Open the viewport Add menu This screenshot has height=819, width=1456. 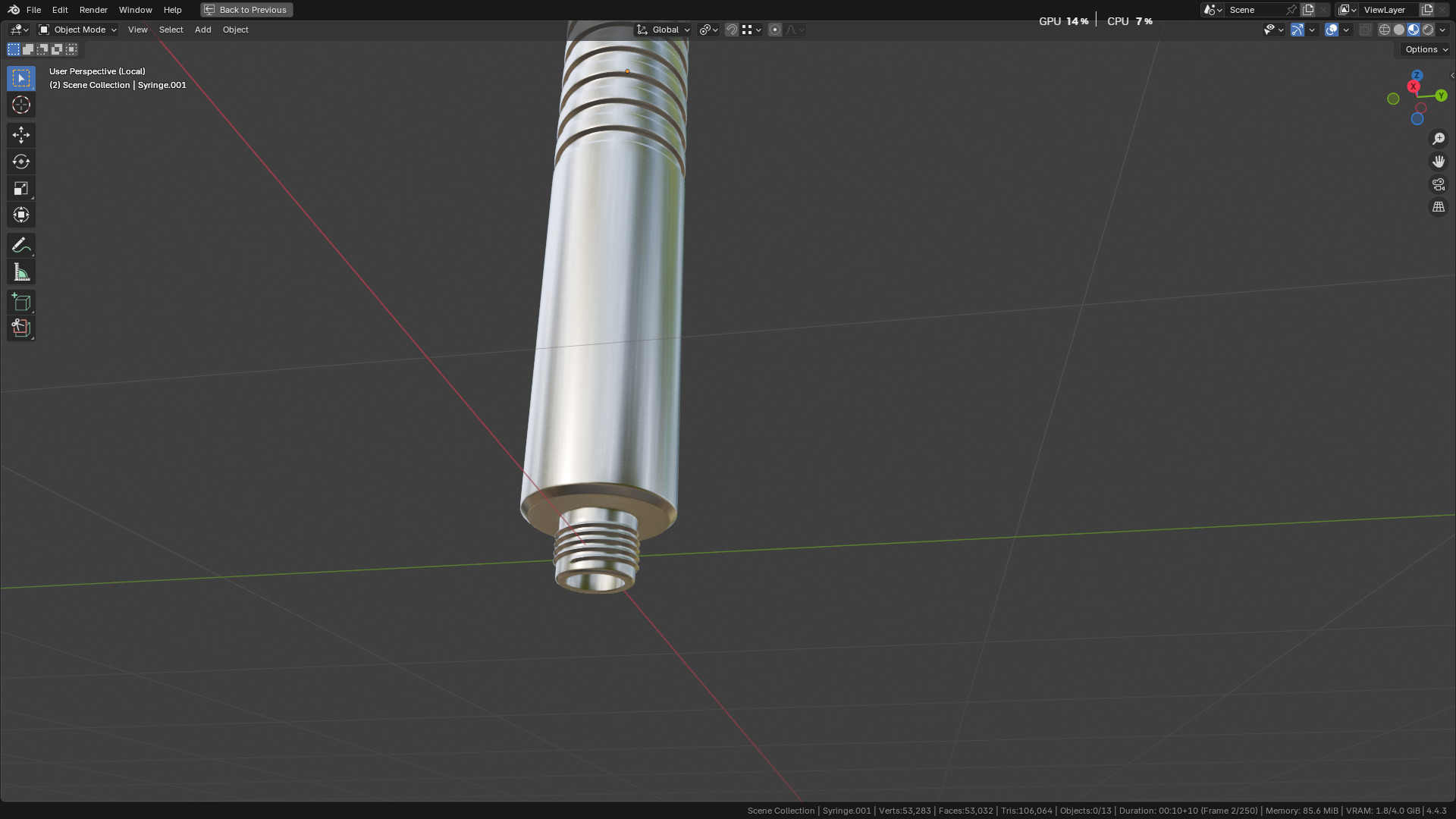click(202, 30)
